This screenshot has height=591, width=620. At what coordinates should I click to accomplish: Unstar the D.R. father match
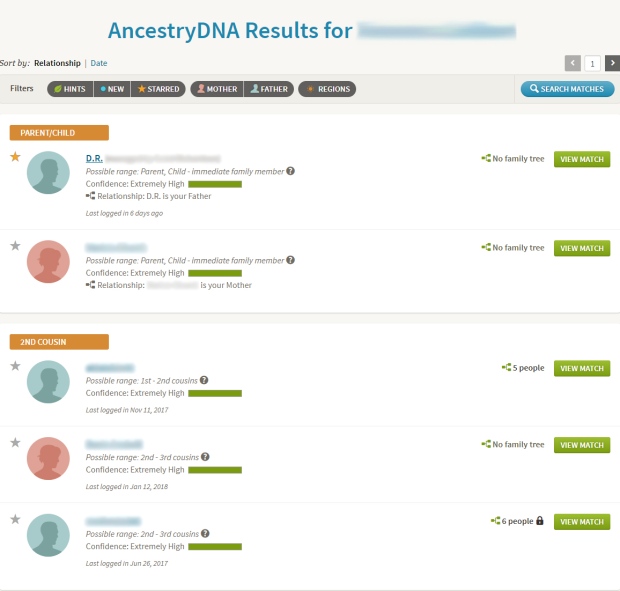tap(15, 157)
